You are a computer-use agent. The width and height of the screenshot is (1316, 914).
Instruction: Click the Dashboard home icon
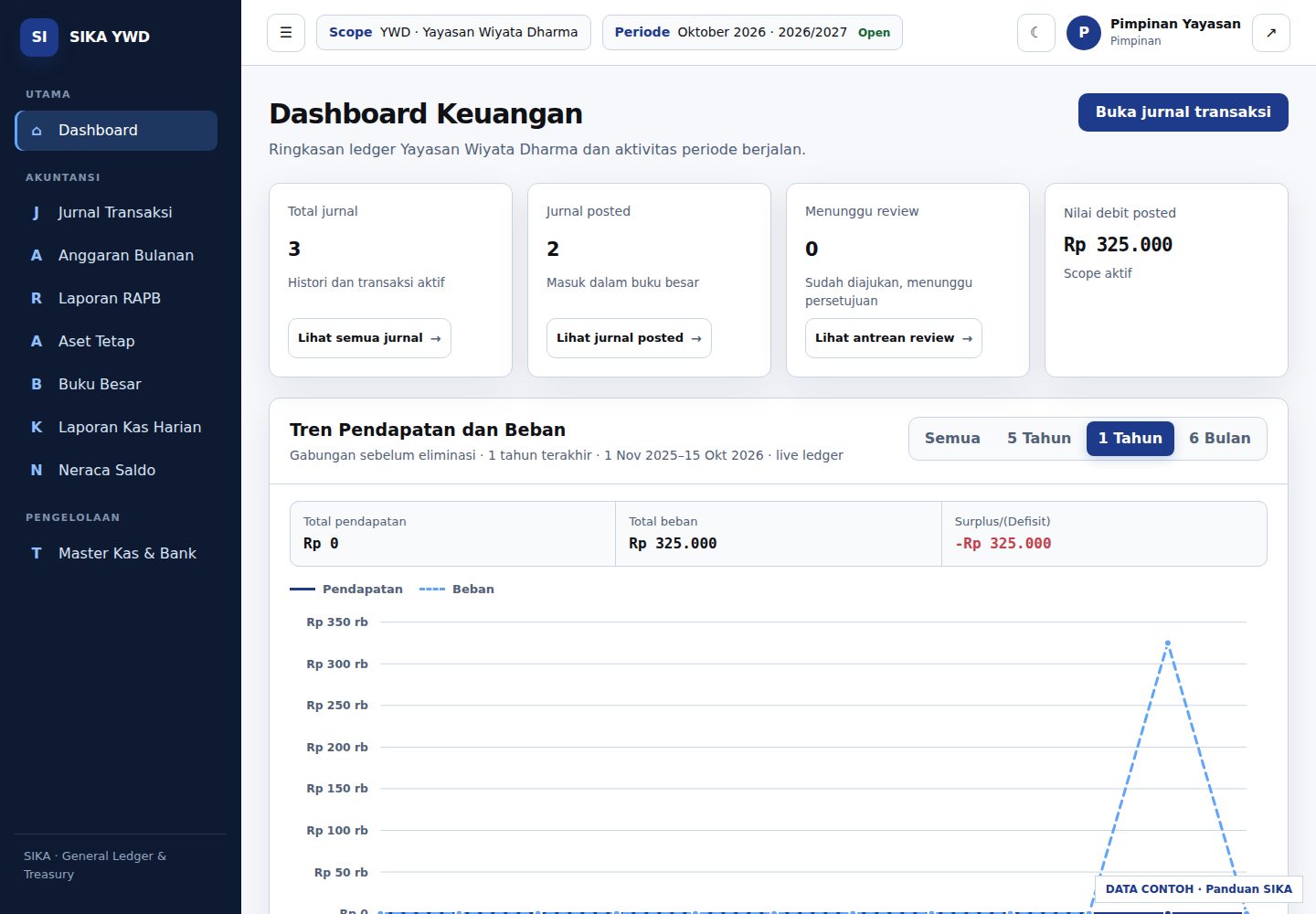click(x=37, y=131)
